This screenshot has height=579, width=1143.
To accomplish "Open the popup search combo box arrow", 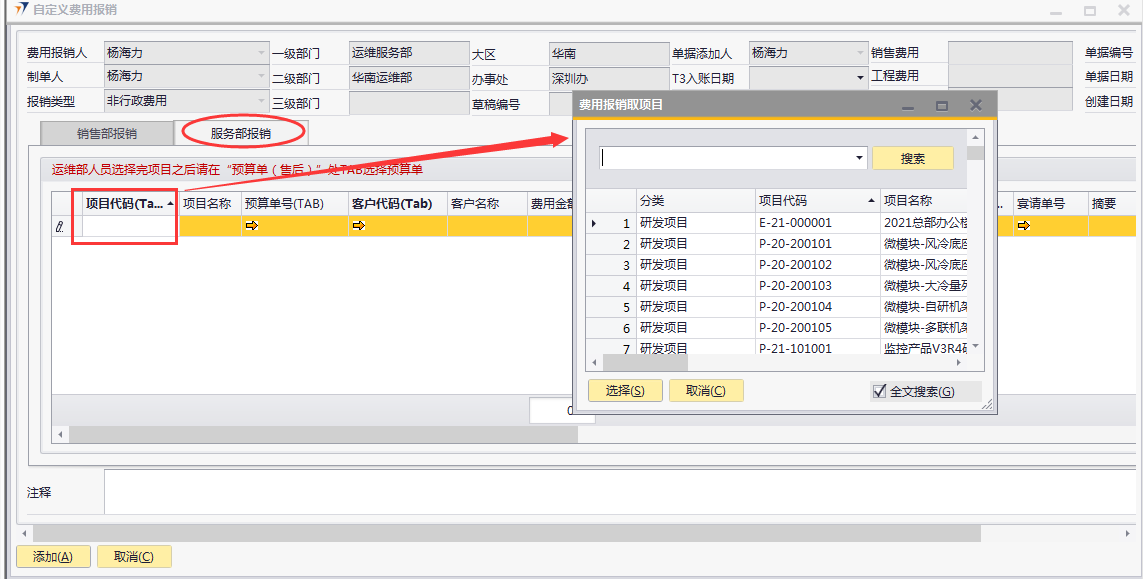I will [860, 158].
